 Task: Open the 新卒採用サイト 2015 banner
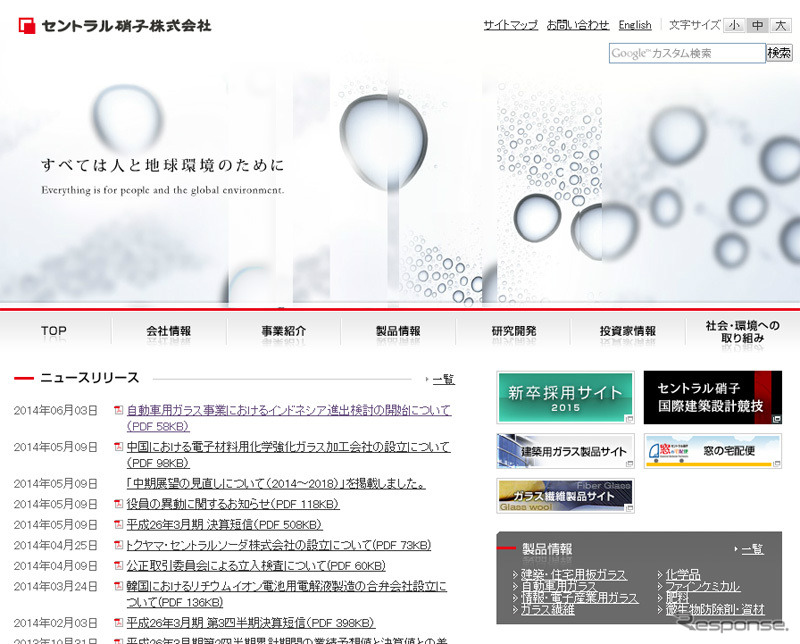[x=564, y=397]
